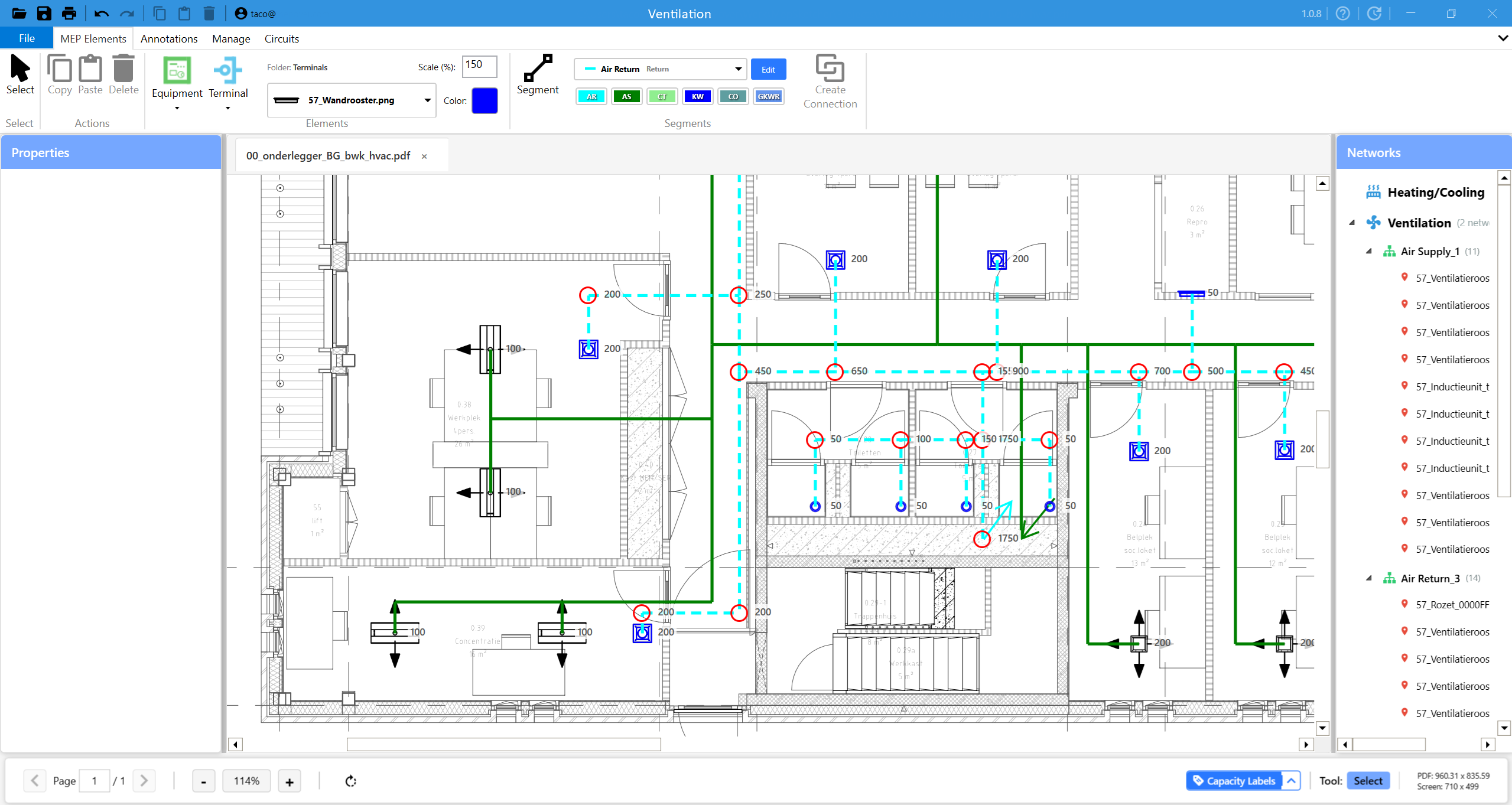Image resolution: width=1512 pixels, height=805 pixels.
Task: Open the Circuits tab
Action: pos(281,38)
